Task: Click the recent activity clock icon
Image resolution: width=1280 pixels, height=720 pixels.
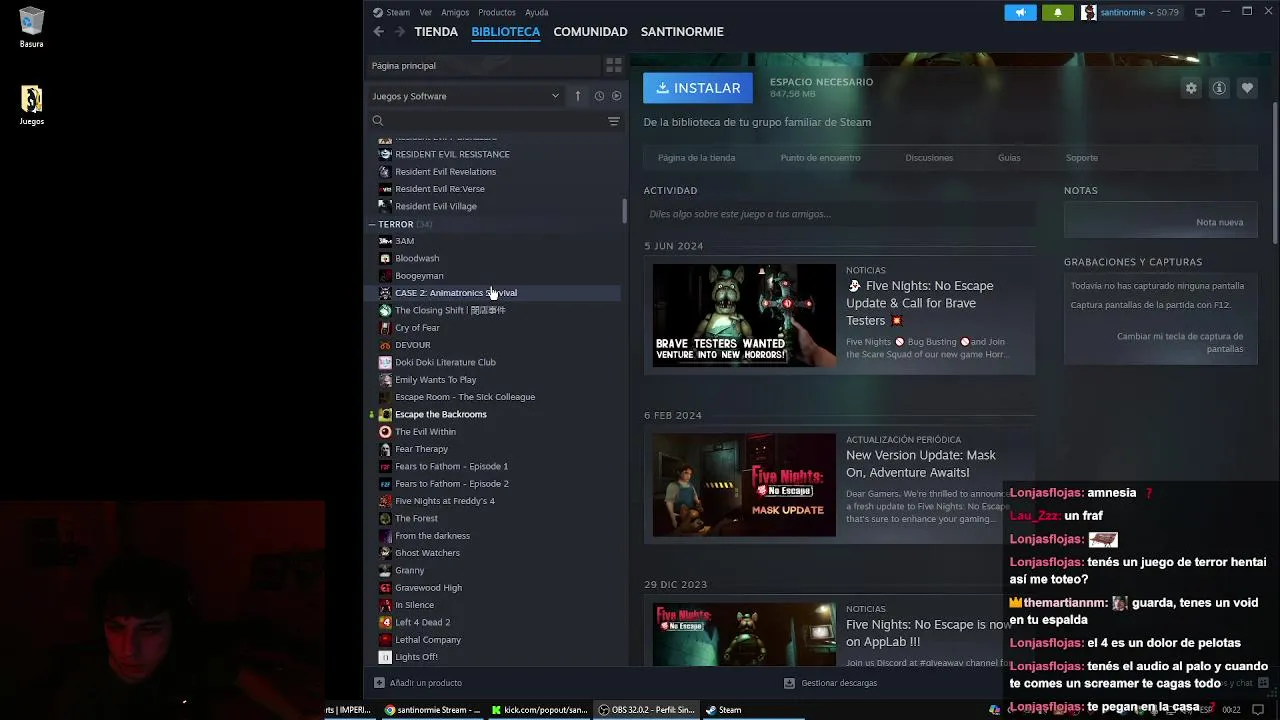Action: pyautogui.click(x=599, y=96)
